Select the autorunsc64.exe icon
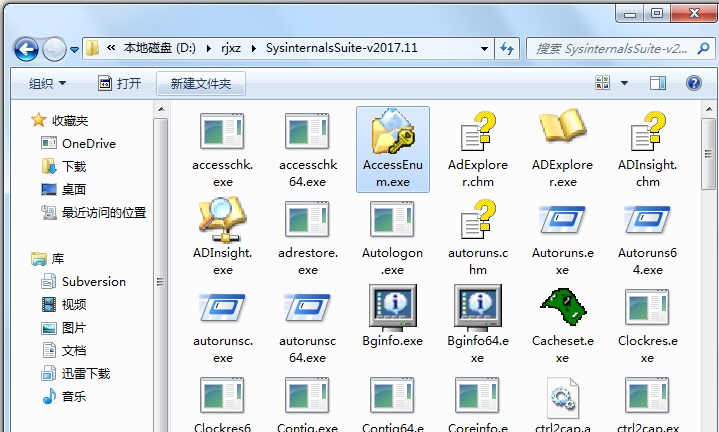Image resolution: width=719 pixels, height=432 pixels. click(x=307, y=307)
